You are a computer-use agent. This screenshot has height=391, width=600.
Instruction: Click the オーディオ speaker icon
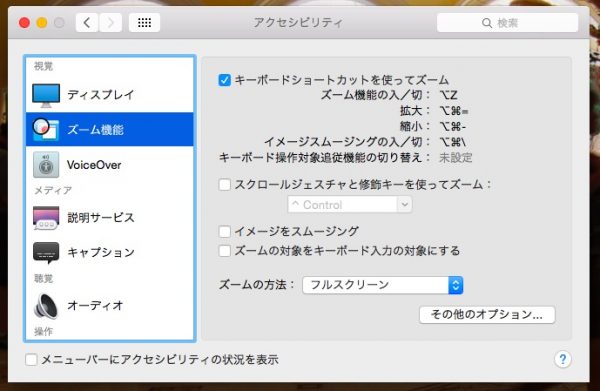pos(46,306)
